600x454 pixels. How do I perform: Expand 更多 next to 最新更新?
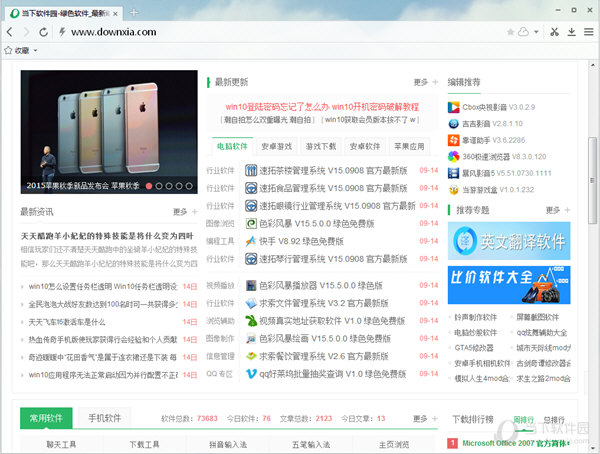(426, 82)
